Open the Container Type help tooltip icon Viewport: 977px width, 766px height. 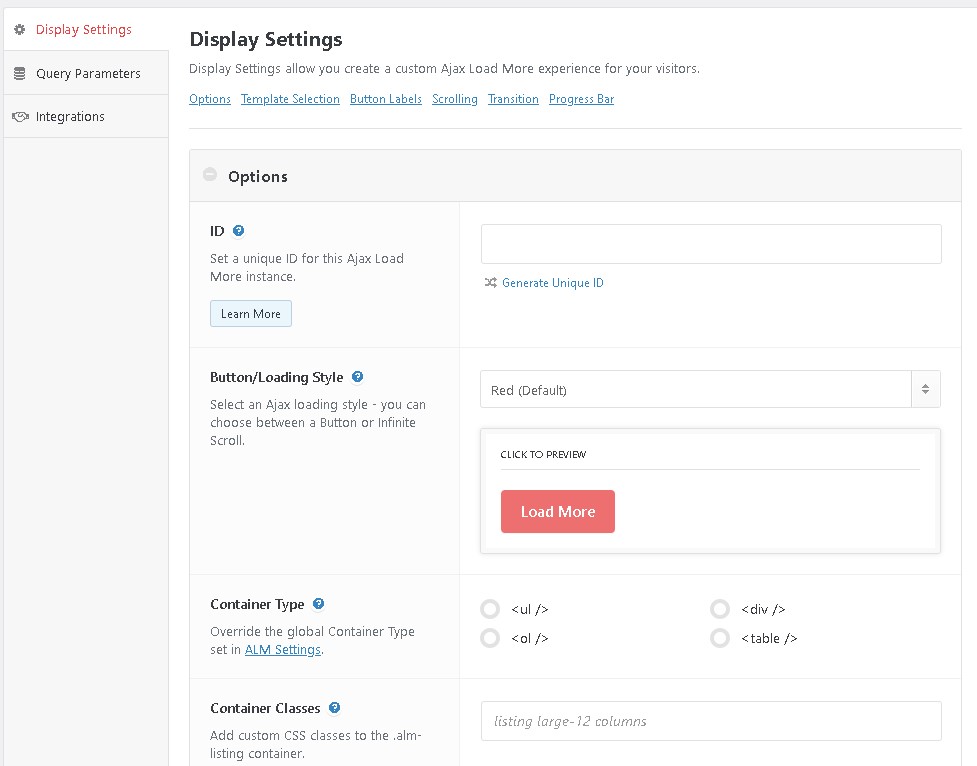point(318,604)
